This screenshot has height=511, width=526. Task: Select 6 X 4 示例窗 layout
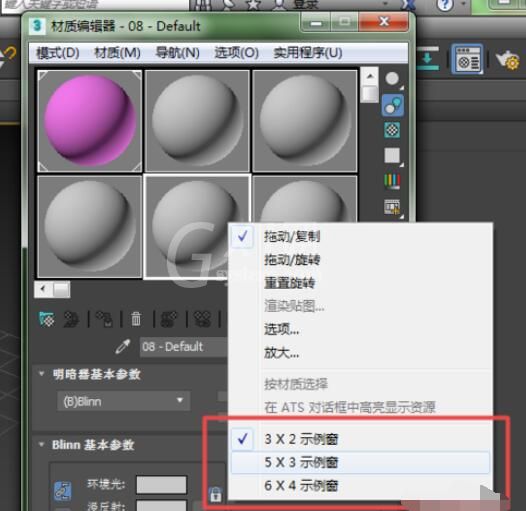point(360,486)
